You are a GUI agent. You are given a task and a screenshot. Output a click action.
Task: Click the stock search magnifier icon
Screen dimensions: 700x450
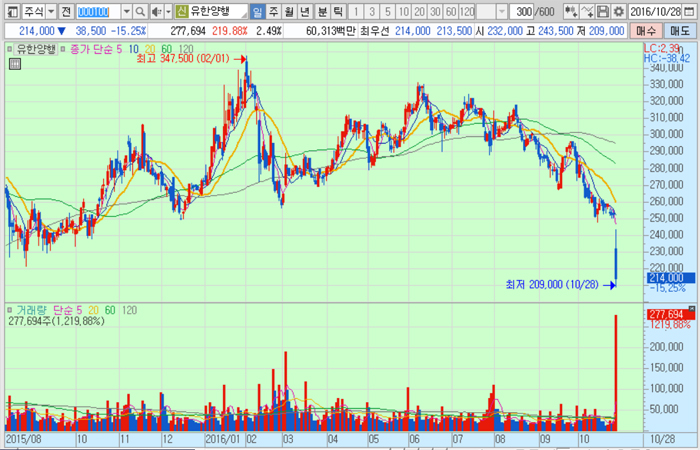point(141,11)
